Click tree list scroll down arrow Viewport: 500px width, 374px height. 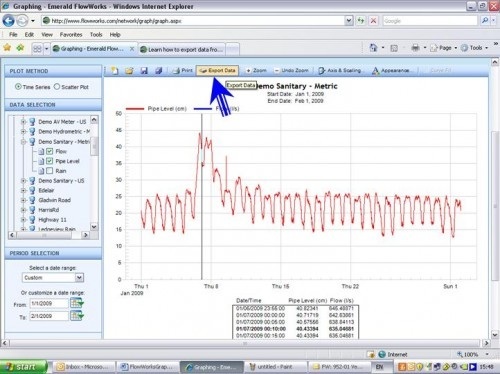94,227
